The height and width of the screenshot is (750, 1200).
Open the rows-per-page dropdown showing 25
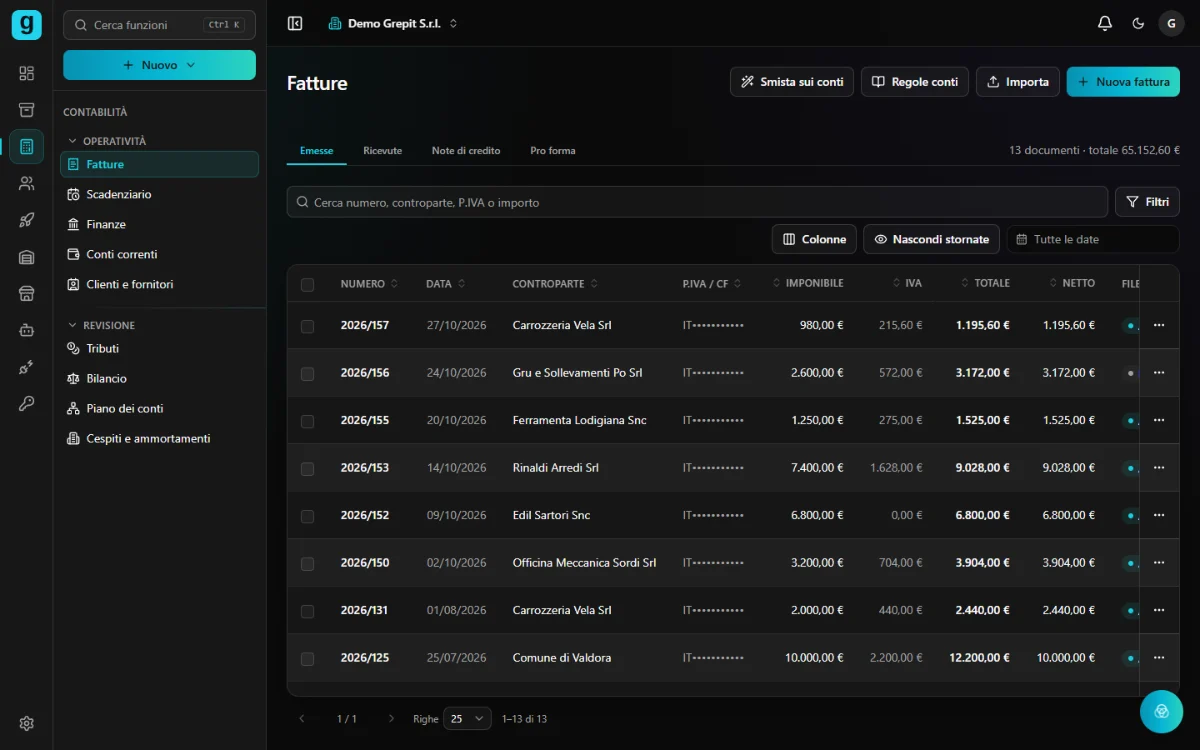467,718
